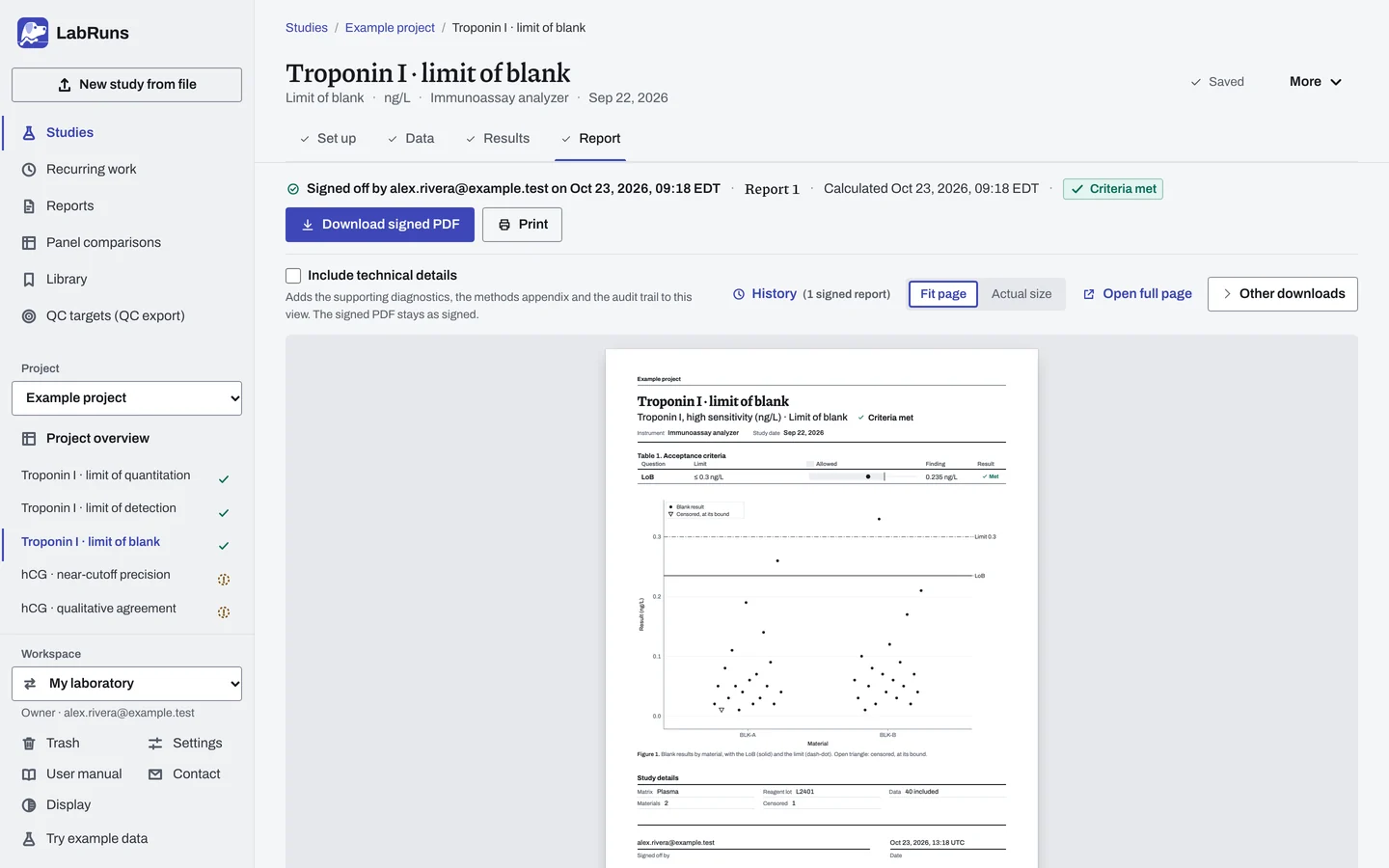Image resolution: width=1389 pixels, height=868 pixels.
Task: Expand Other downloads
Action: click(1283, 294)
